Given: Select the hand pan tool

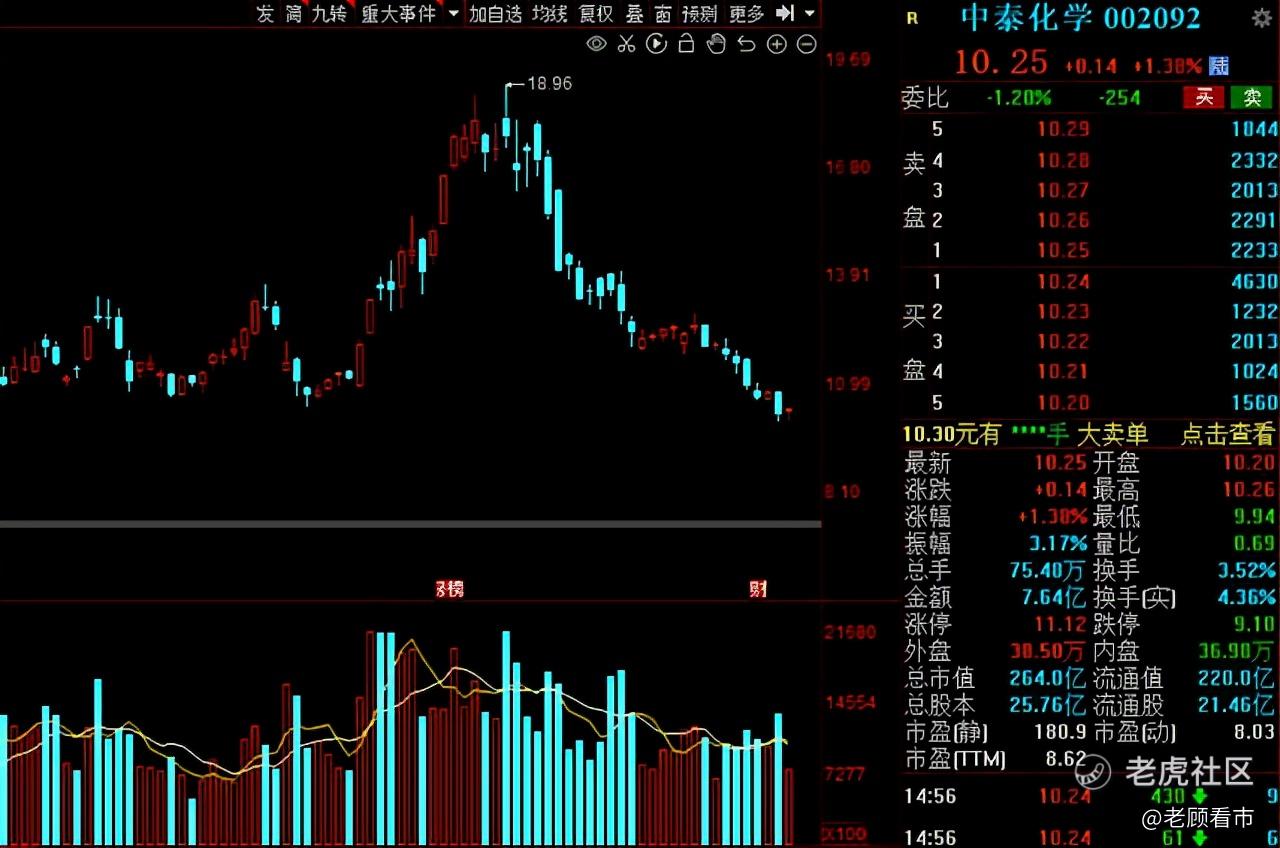Looking at the screenshot, I should click(716, 43).
